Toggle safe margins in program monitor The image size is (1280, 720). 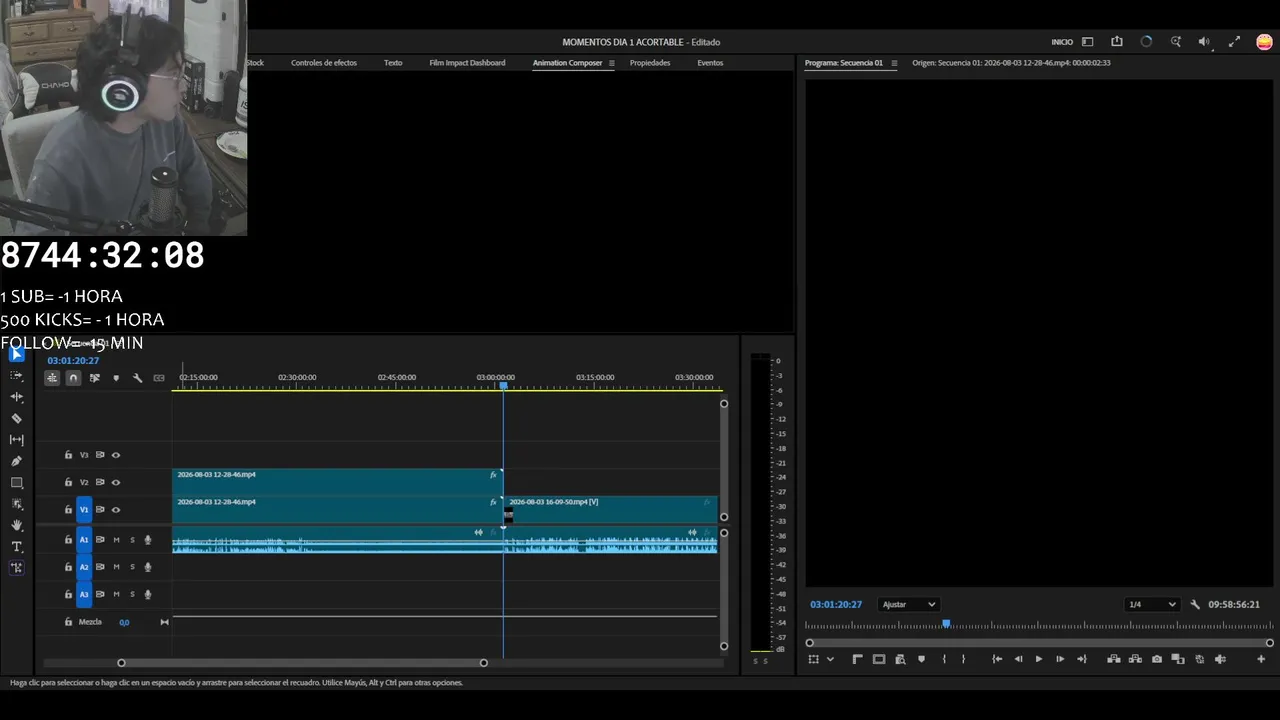[x=879, y=659]
